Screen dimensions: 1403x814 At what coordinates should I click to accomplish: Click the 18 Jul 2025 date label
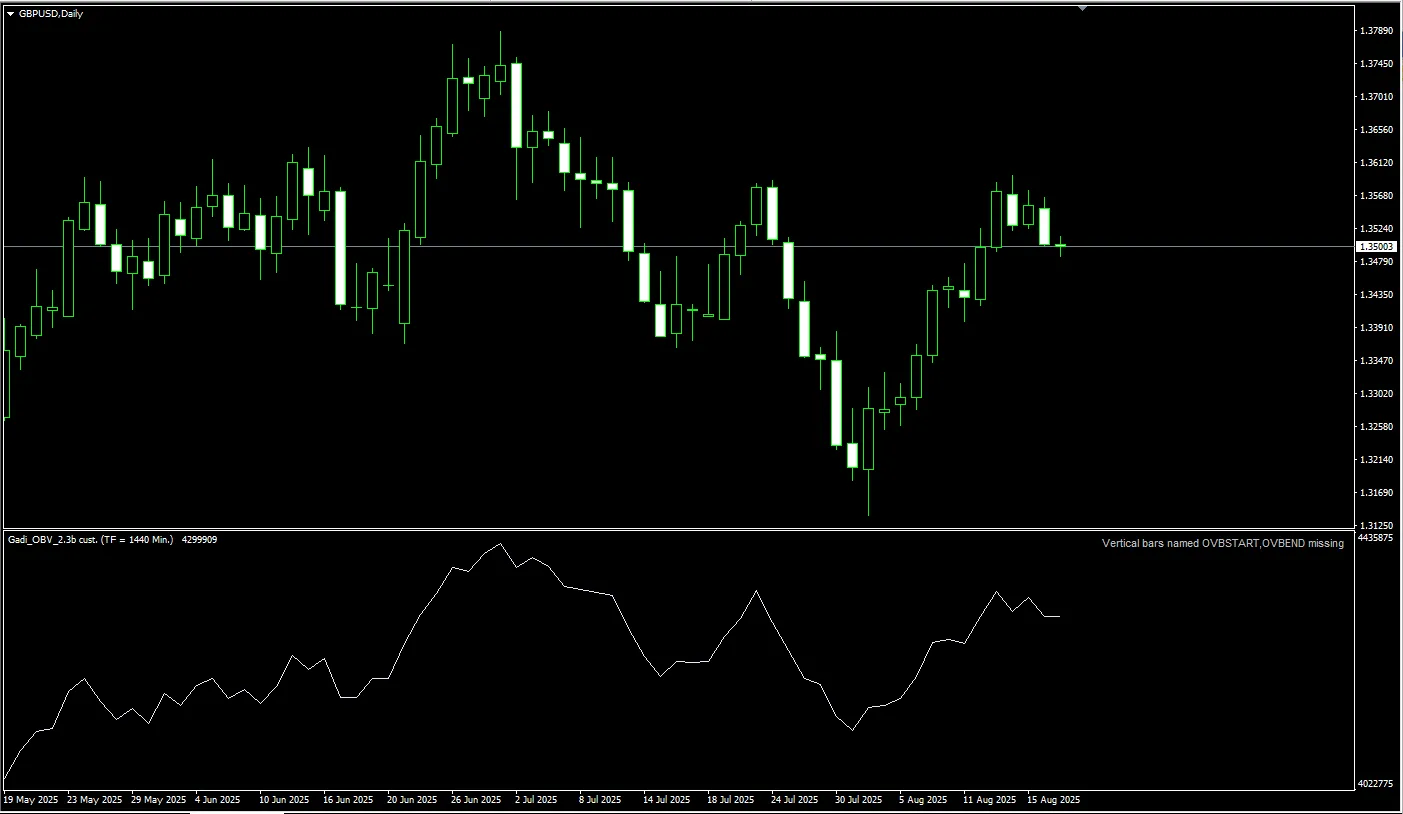[x=731, y=800]
